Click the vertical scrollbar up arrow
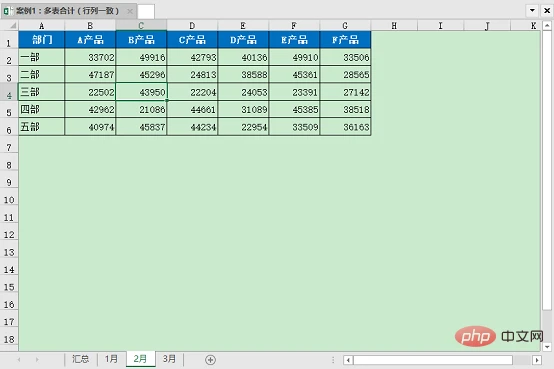 tap(547, 25)
